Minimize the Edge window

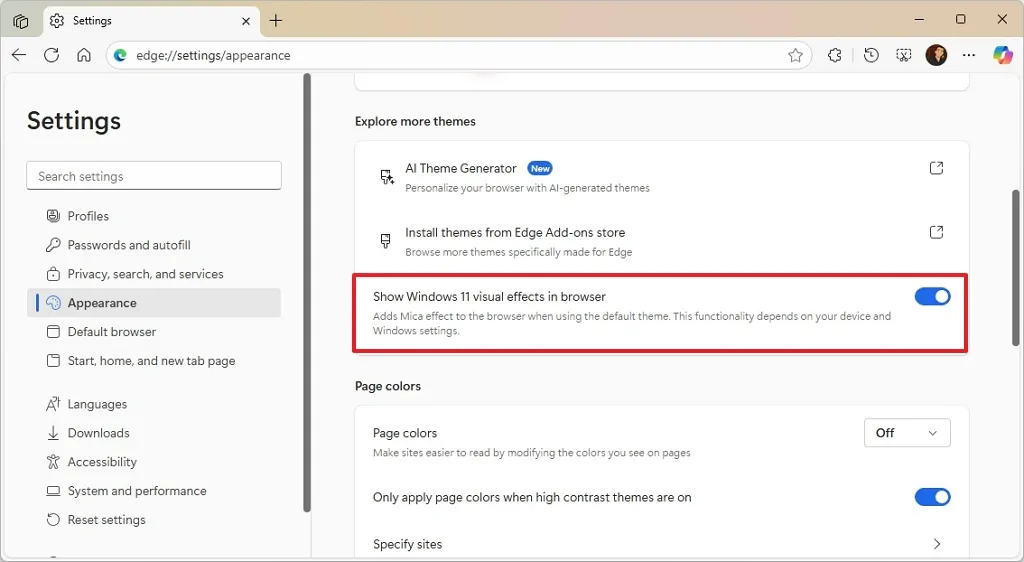coord(920,20)
